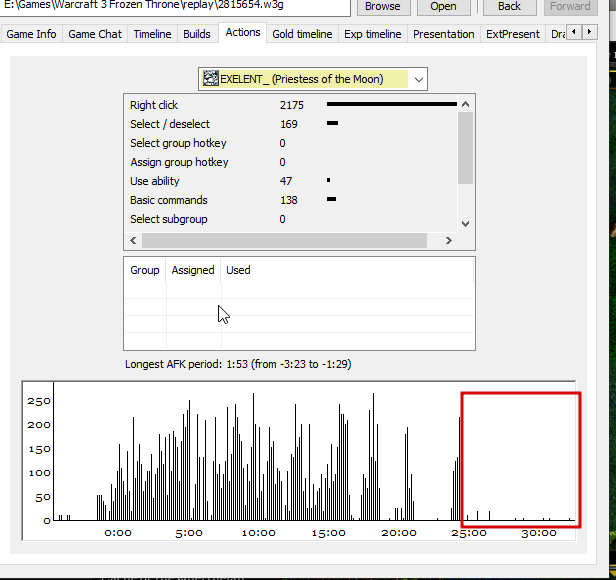616x580 pixels.
Task: Click the left arrow of the horizontal scrollbar
Action: 133,240
